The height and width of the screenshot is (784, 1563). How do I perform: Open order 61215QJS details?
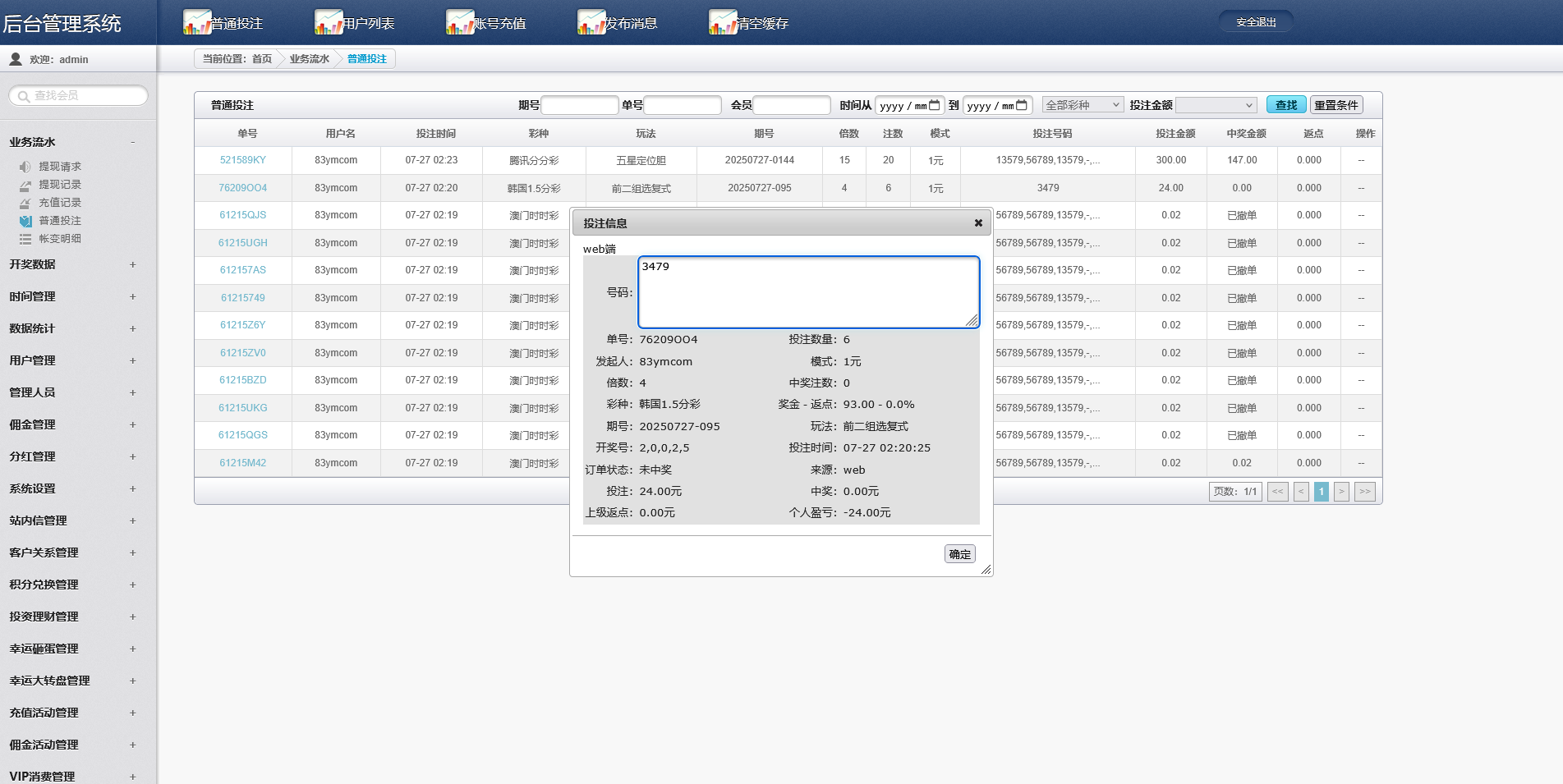coord(243,215)
